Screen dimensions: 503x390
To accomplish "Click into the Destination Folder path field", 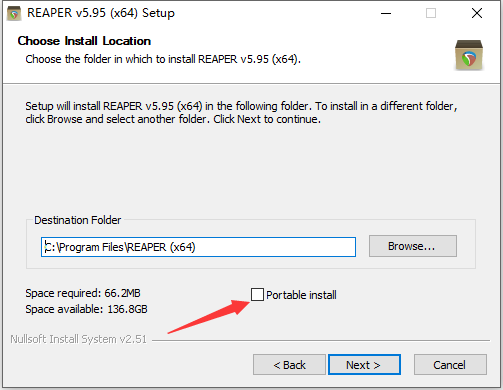I will pyautogui.click(x=198, y=247).
